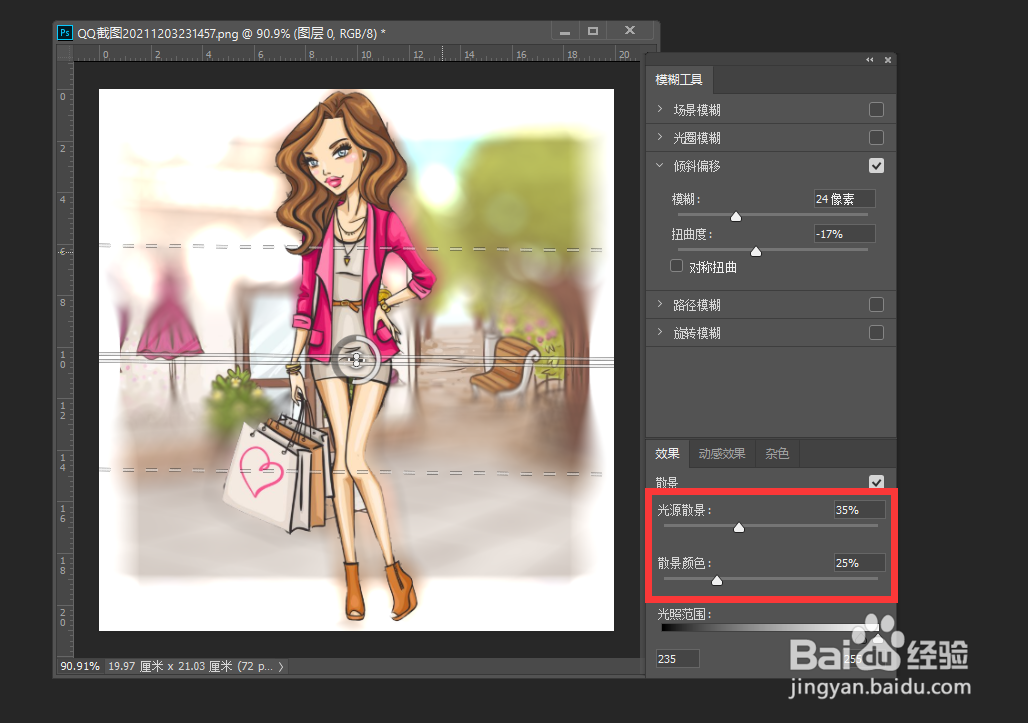Switch to the 杂色 tab
Viewport: 1028px width, 723px height.
[777, 454]
